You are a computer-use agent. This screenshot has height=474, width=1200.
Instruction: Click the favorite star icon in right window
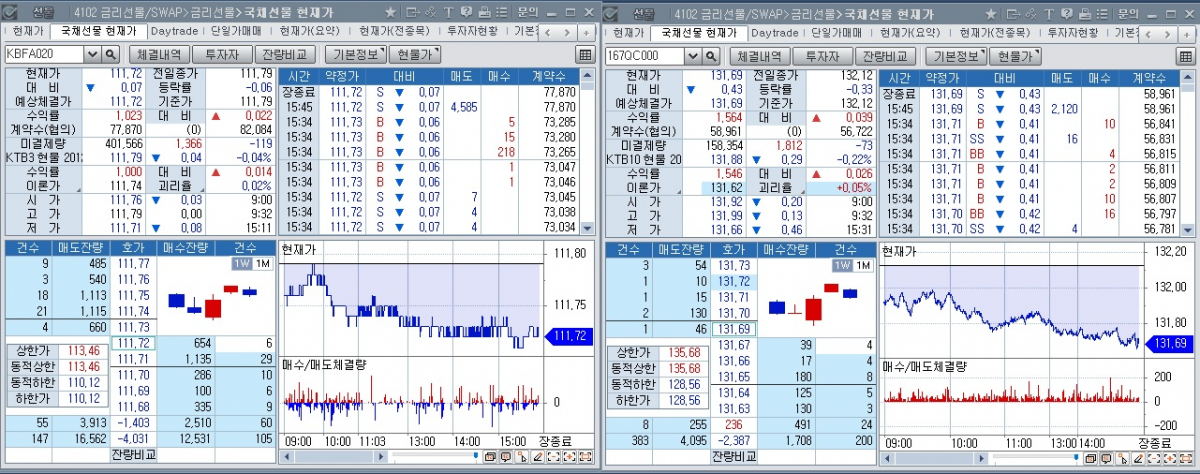[x=991, y=14]
